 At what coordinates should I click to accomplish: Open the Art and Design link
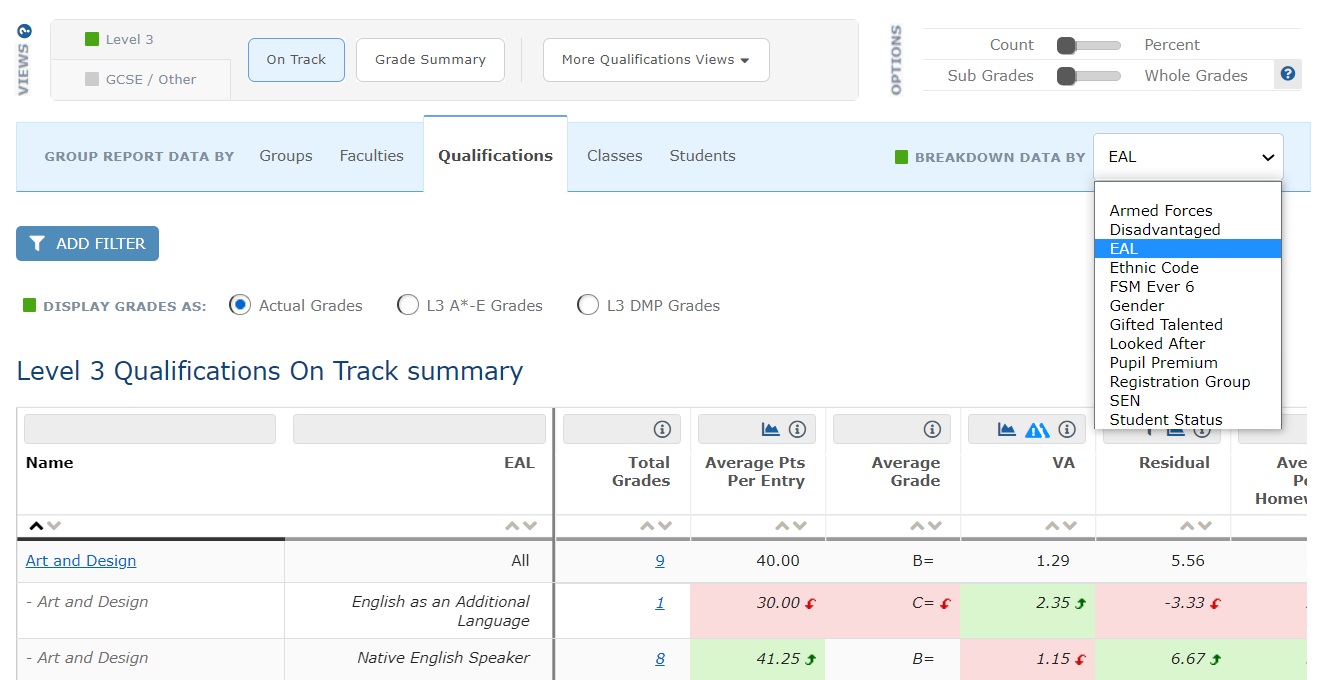[81, 561]
